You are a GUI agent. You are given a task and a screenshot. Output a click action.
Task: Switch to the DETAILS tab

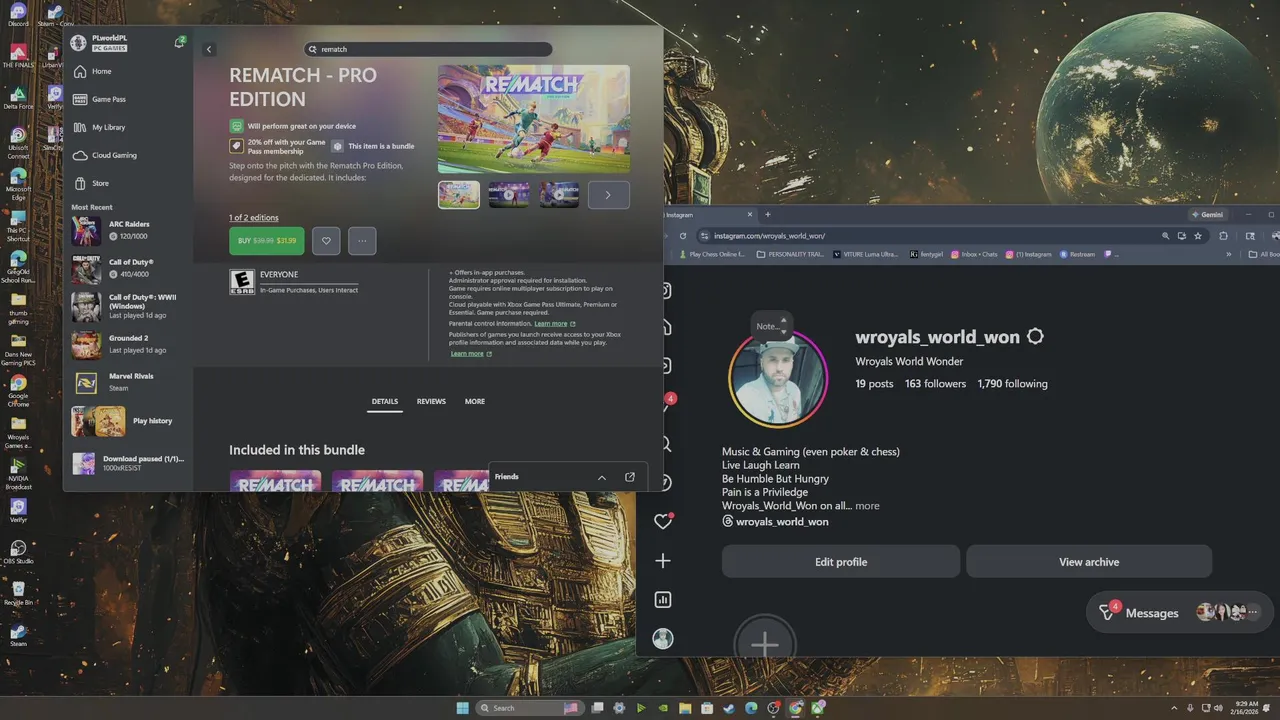385,401
